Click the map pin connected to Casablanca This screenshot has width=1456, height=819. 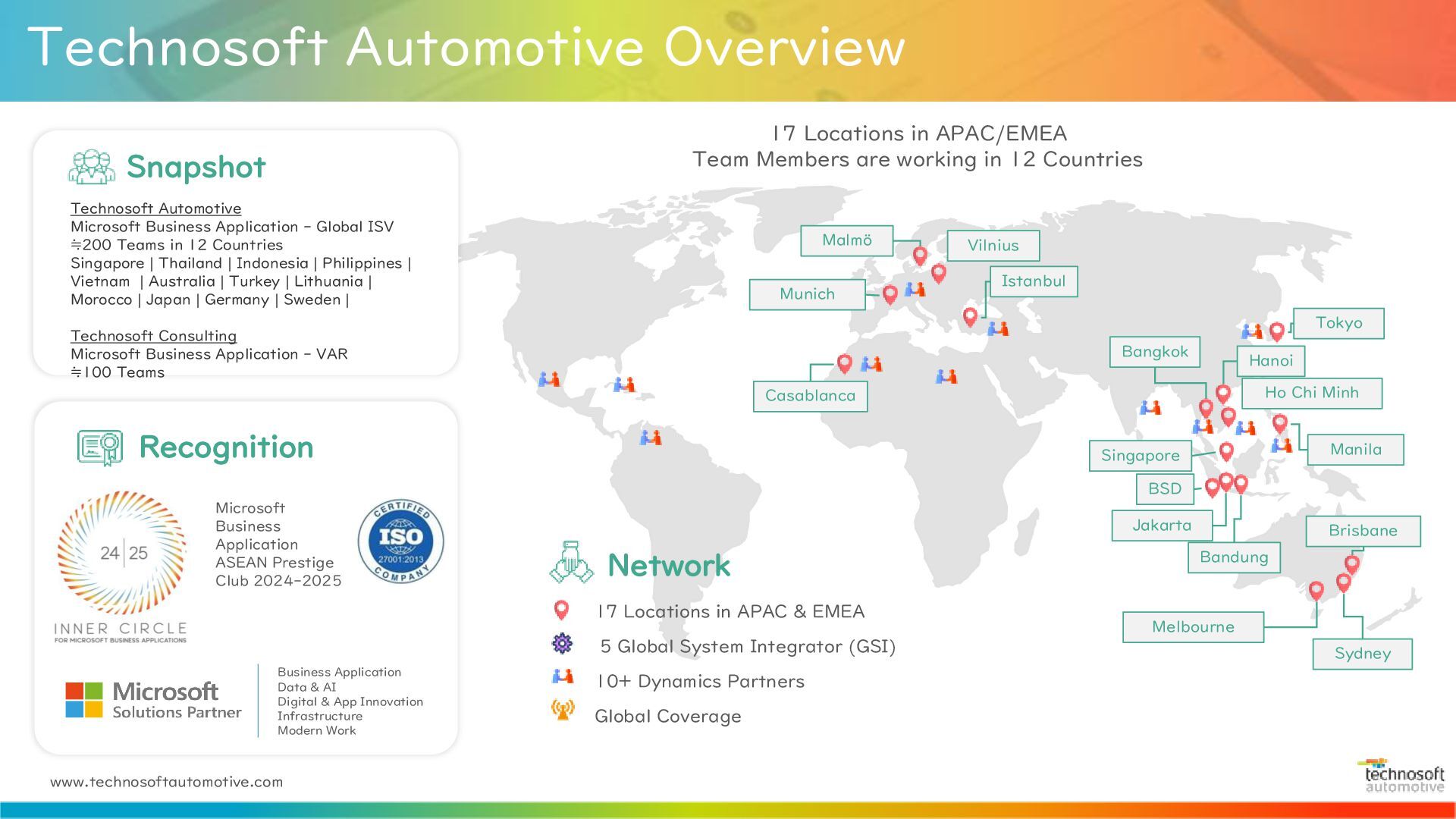pos(844,364)
